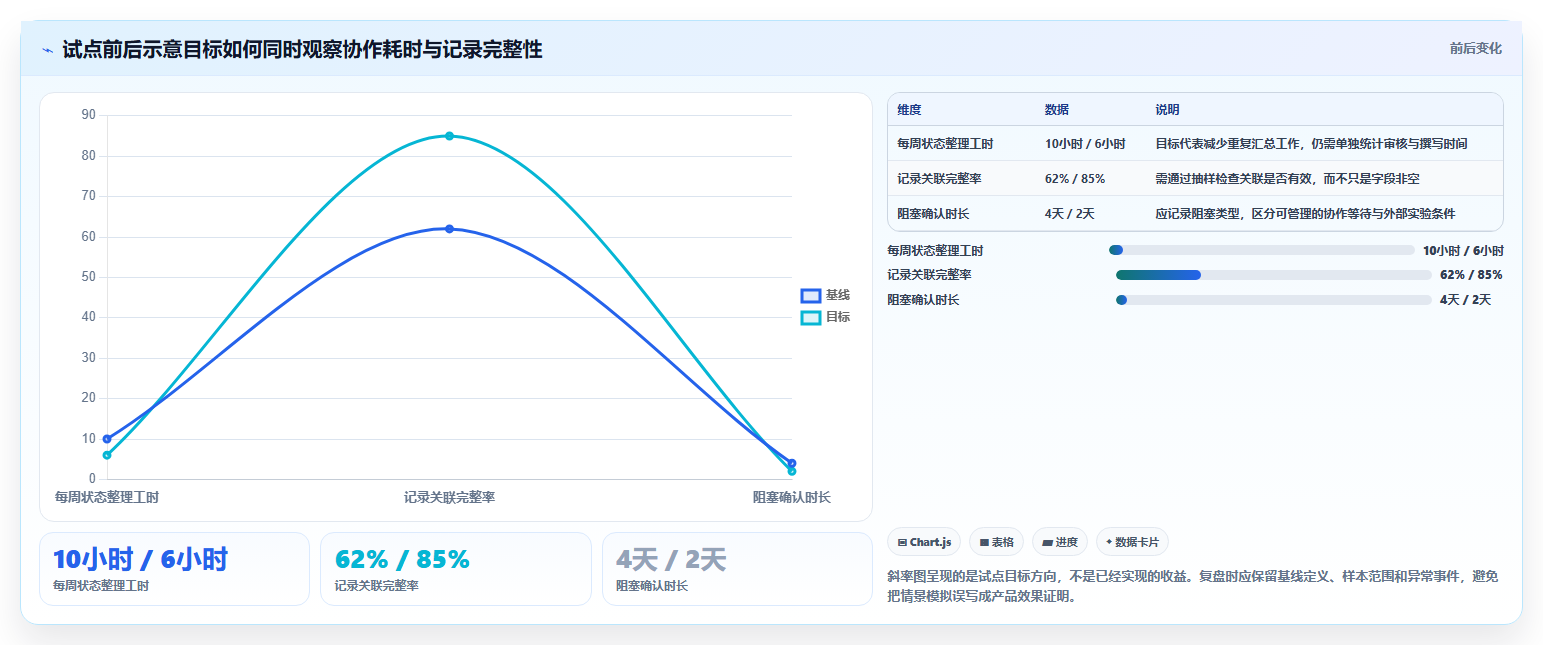Click the description starting 需通过抽样检查关联是否有效
The width and height of the screenshot is (1543, 645).
coord(1288,179)
